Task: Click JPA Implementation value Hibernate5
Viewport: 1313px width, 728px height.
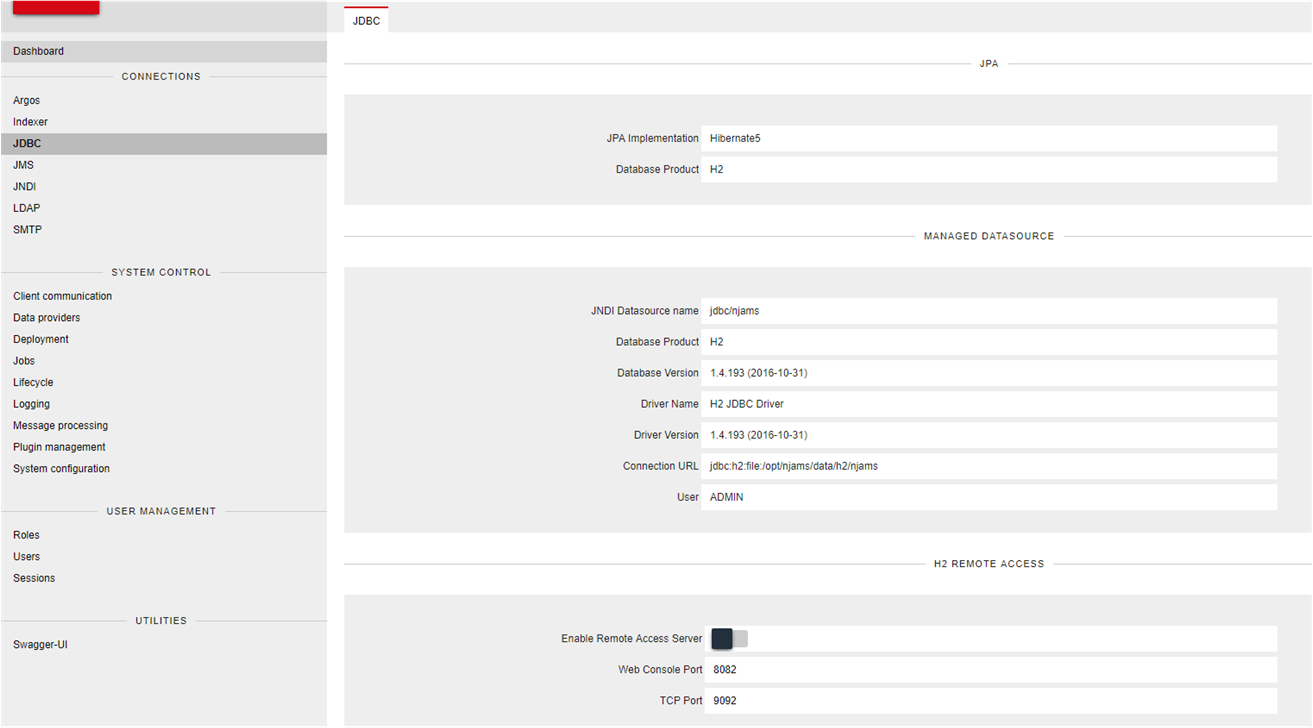Action: (989, 138)
